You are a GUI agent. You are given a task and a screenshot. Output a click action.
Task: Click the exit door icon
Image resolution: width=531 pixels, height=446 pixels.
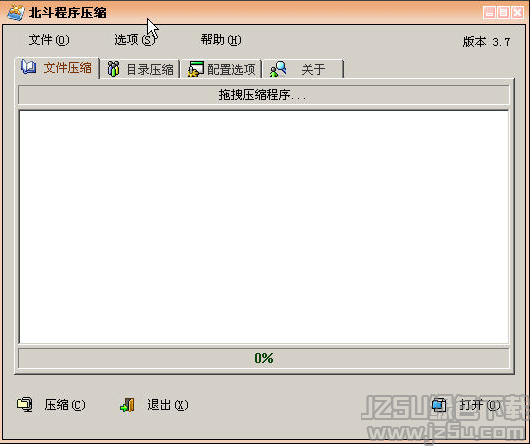pyautogui.click(x=127, y=405)
